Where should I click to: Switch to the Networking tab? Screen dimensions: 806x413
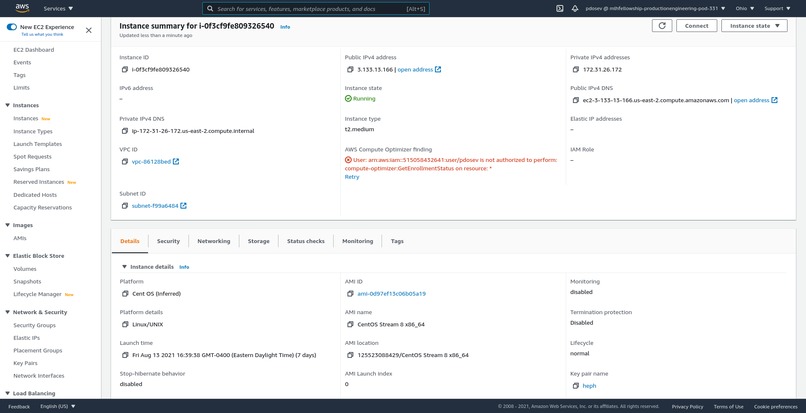click(x=214, y=241)
